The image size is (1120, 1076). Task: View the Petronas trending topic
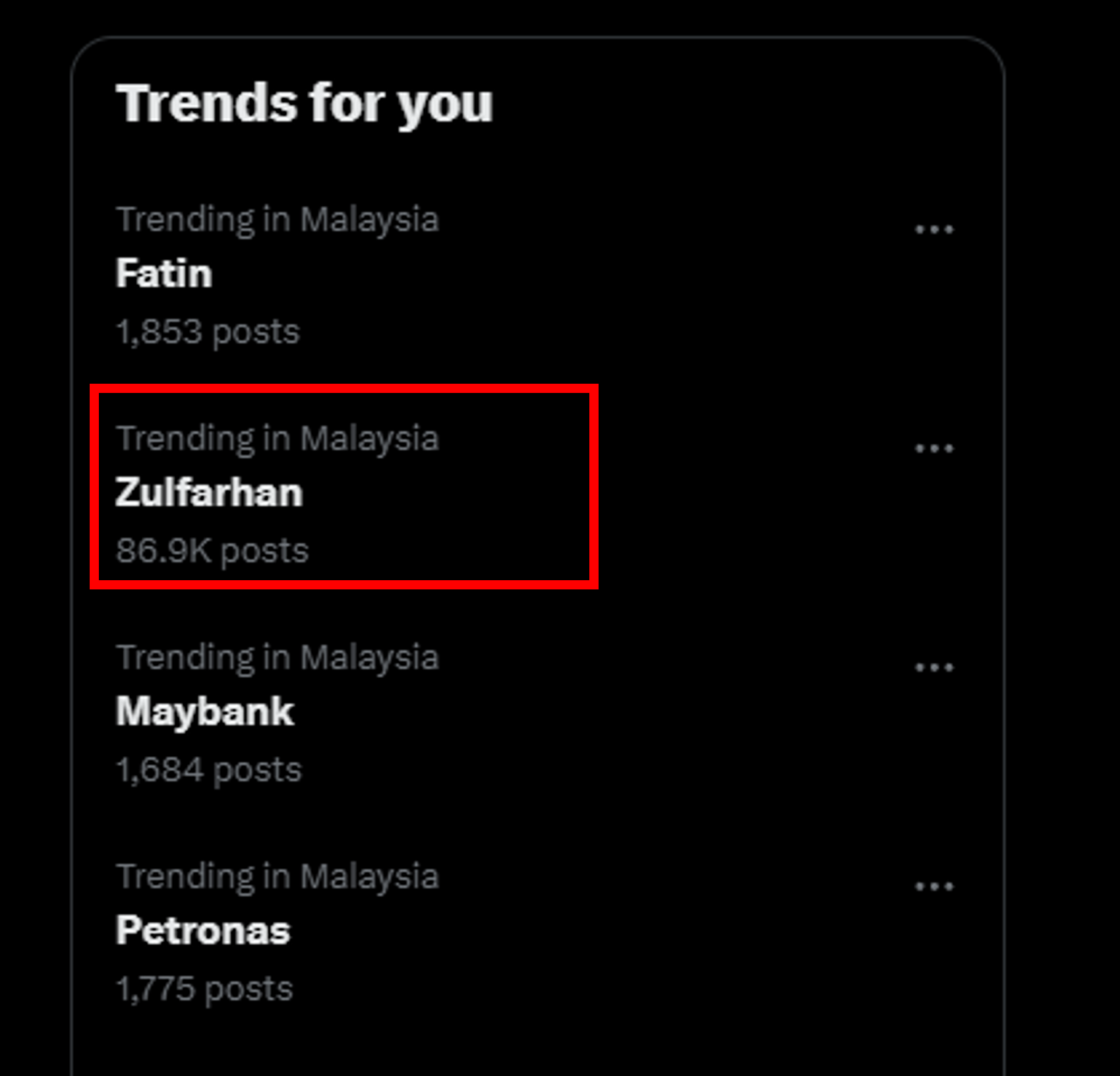pyautogui.click(x=203, y=931)
